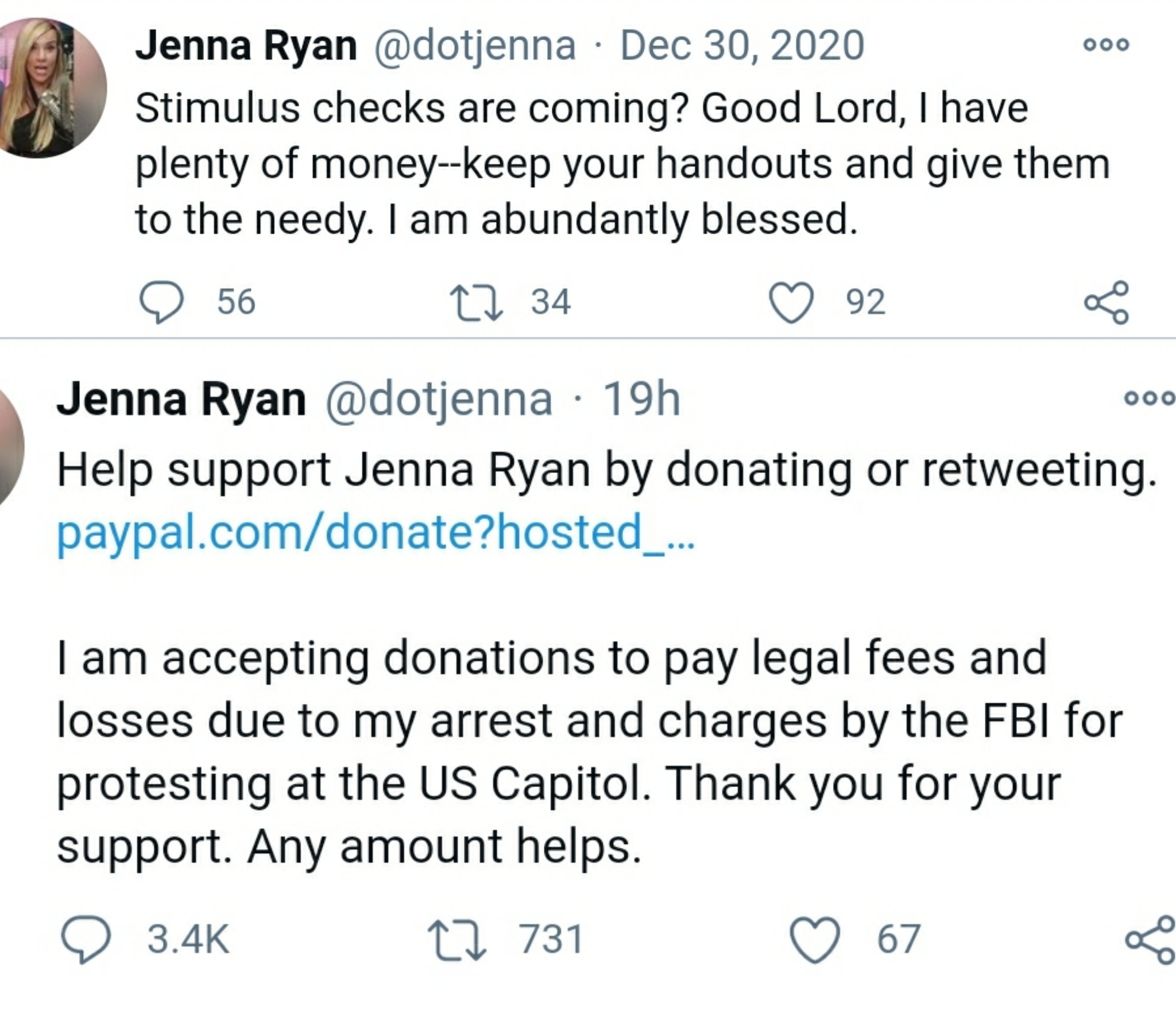
Task: Click the 19h timestamp on second tweet
Action: tap(641, 399)
